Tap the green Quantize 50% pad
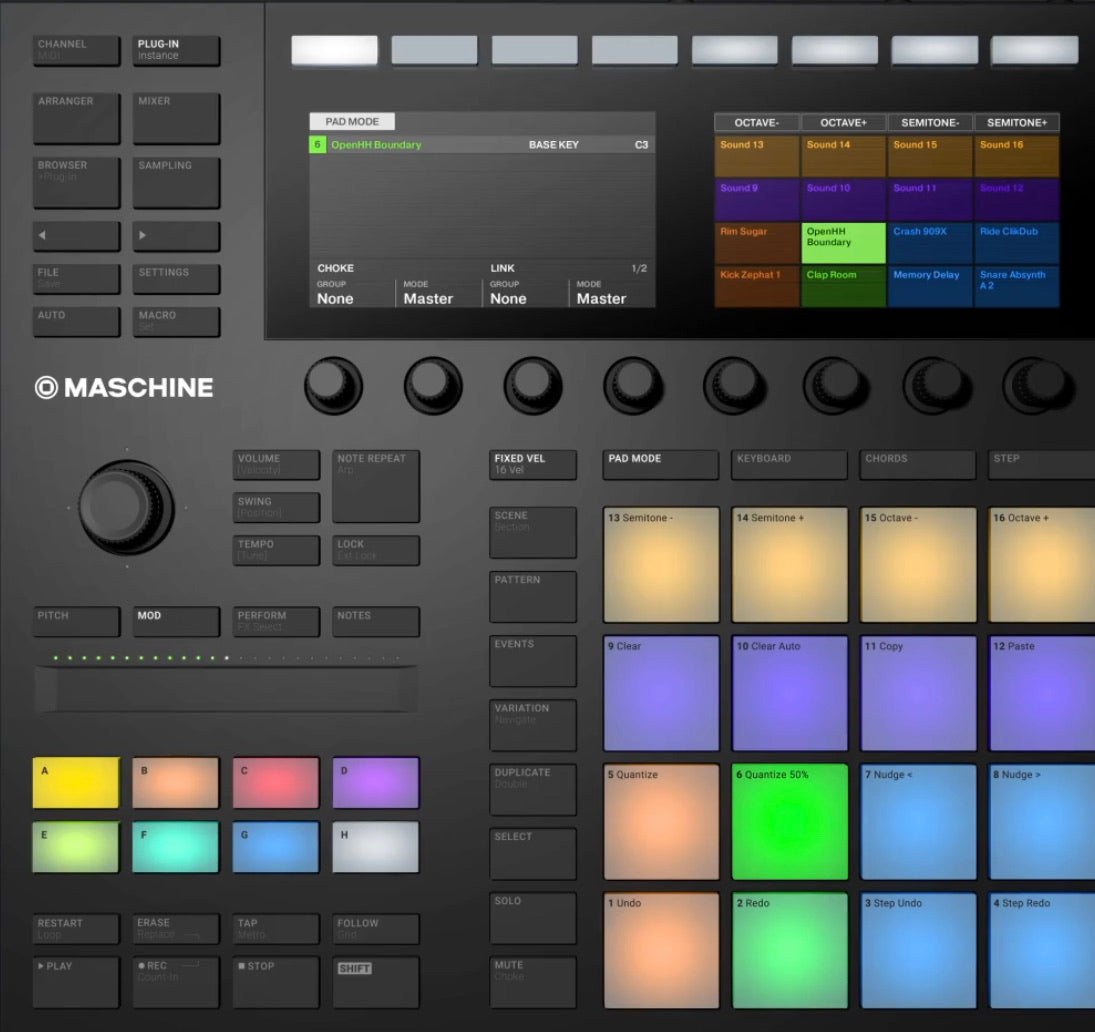This screenshot has width=1095, height=1032. coord(789,821)
